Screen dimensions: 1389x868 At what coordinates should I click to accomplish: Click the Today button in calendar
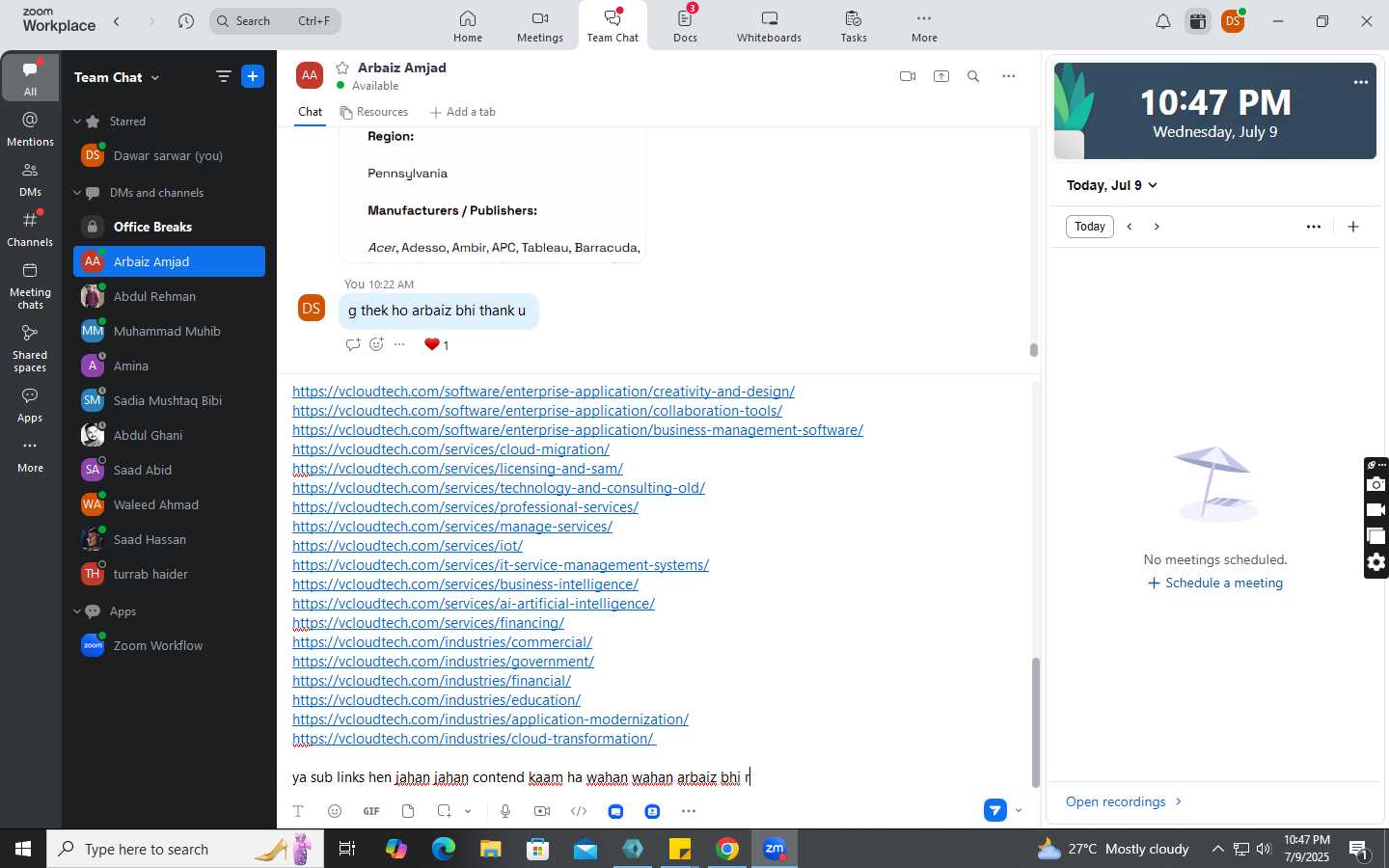point(1090,227)
